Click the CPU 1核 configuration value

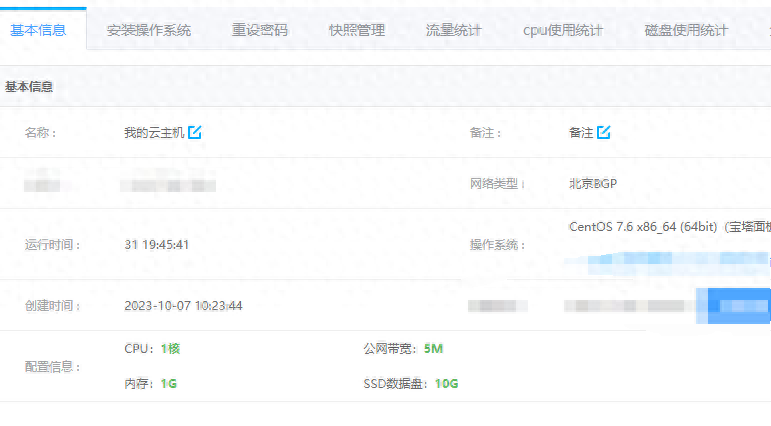click(170, 349)
